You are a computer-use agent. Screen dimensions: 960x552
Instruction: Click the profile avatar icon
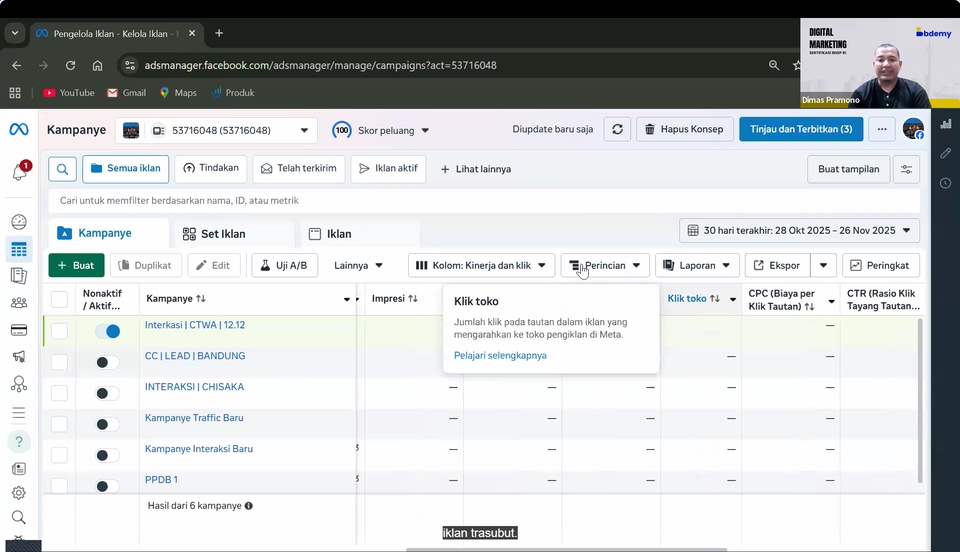point(913,129)
